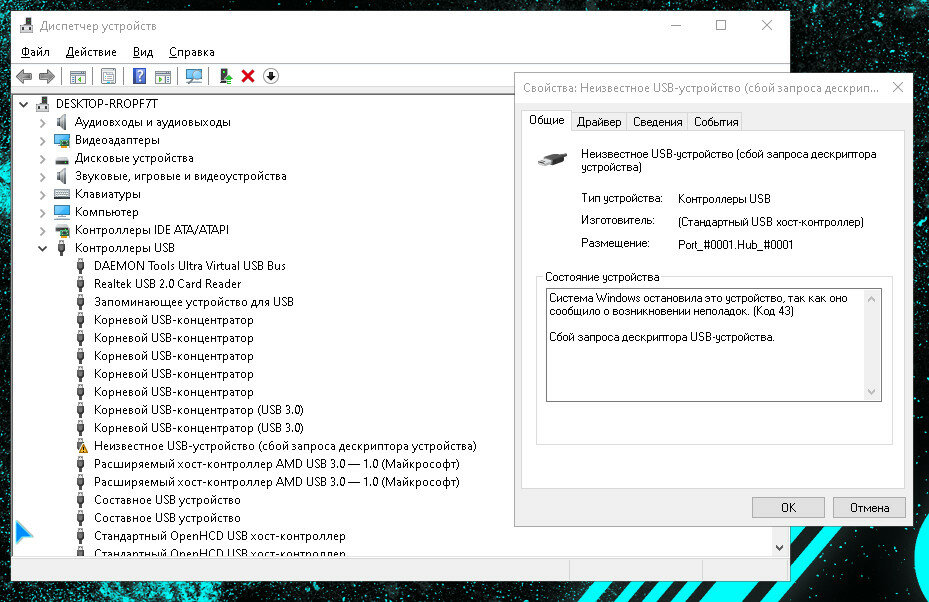Click the Update driver toolbar icon
Viewport: 929px width, 602px height.
(226, 76)
